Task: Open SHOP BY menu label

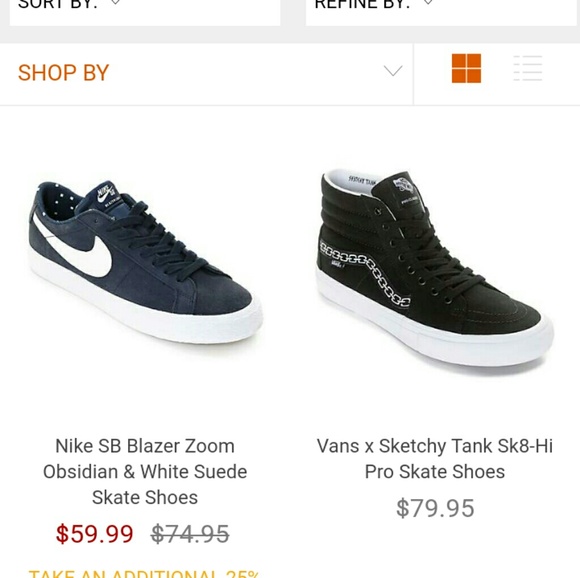Action: [63, 72]
